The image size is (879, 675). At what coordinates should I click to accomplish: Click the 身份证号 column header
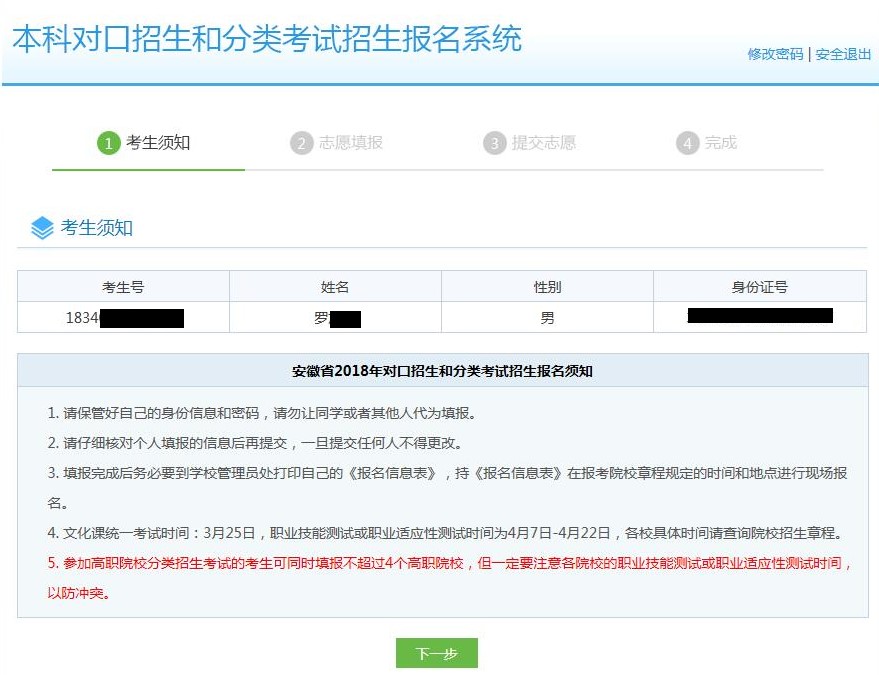click(x=760, y=287)
